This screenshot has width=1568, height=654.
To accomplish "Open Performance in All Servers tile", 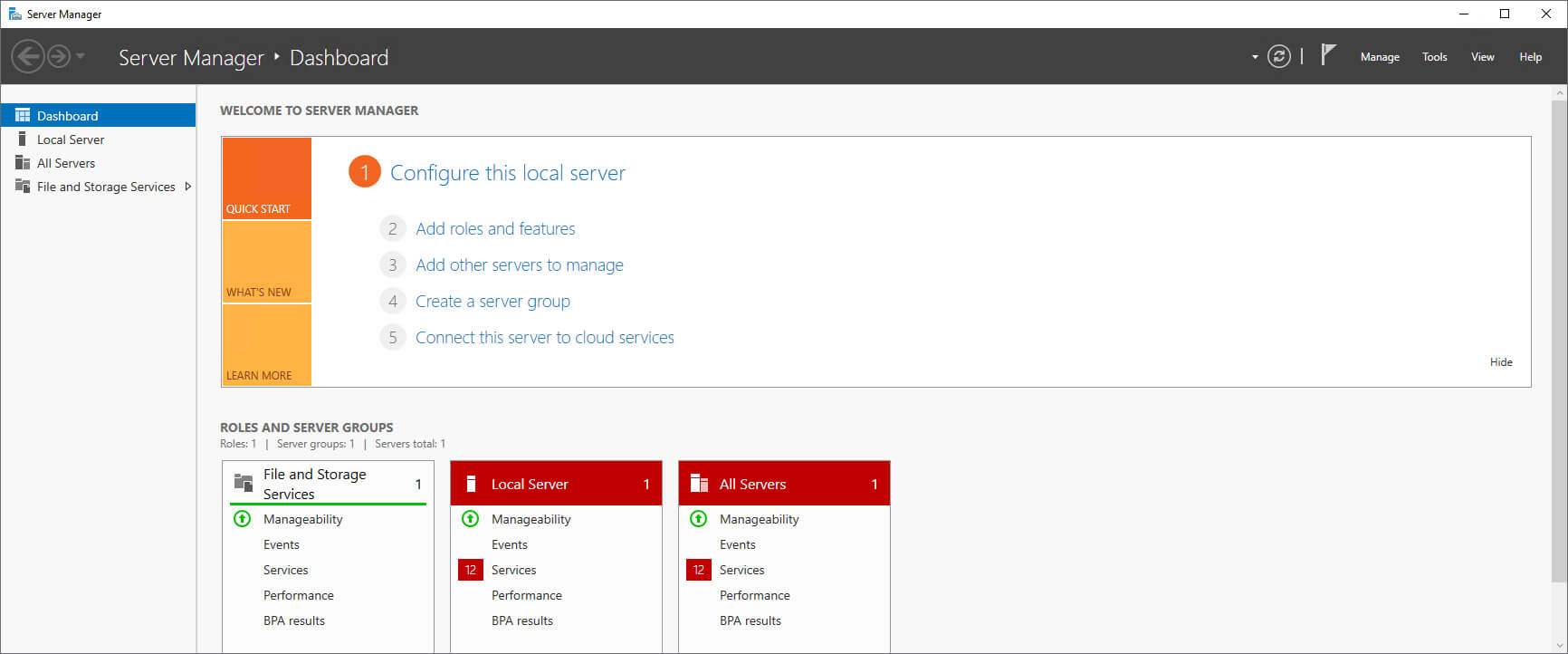I will point(754,595).
